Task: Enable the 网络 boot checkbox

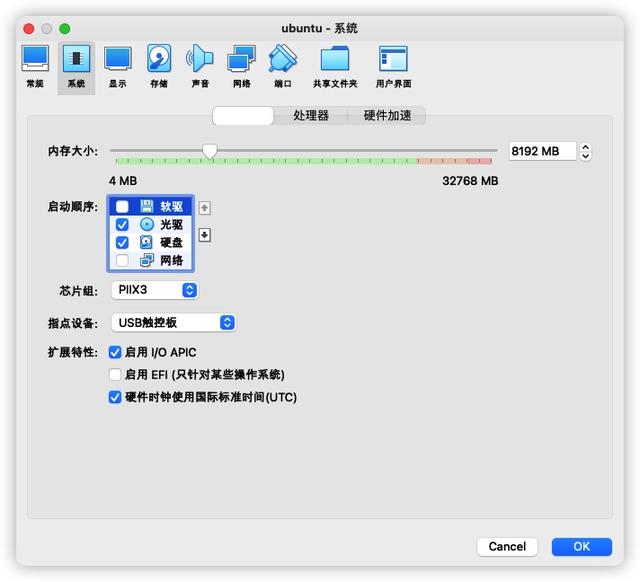Action: (x=122, y=260)
